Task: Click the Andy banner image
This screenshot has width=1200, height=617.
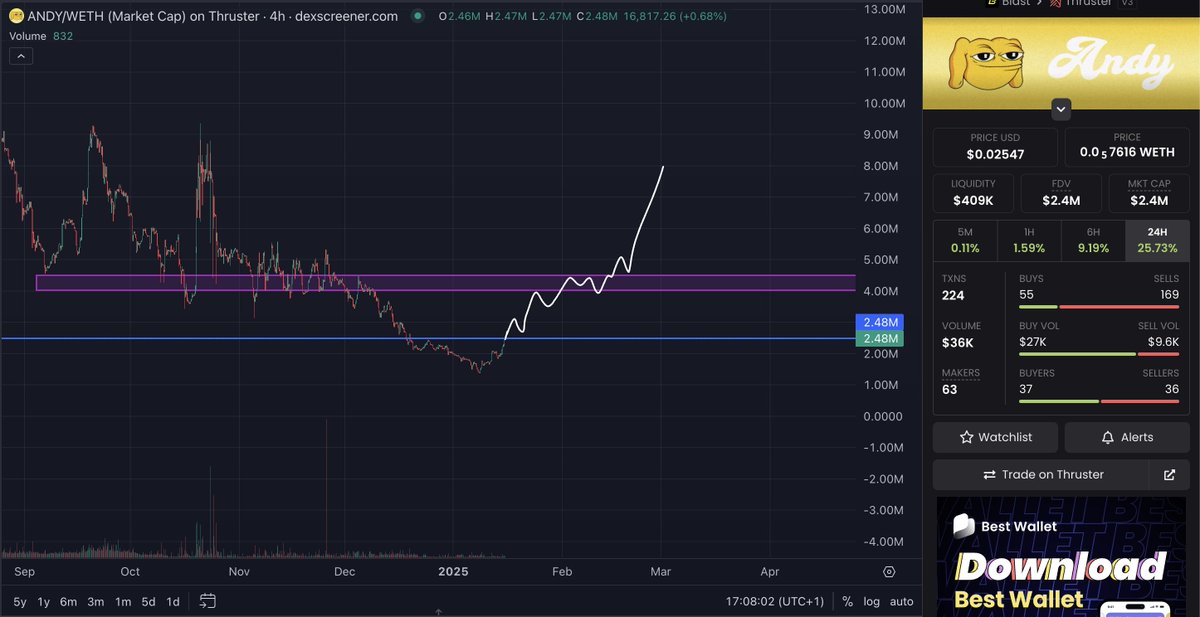Action: [x=1061, y=64]
